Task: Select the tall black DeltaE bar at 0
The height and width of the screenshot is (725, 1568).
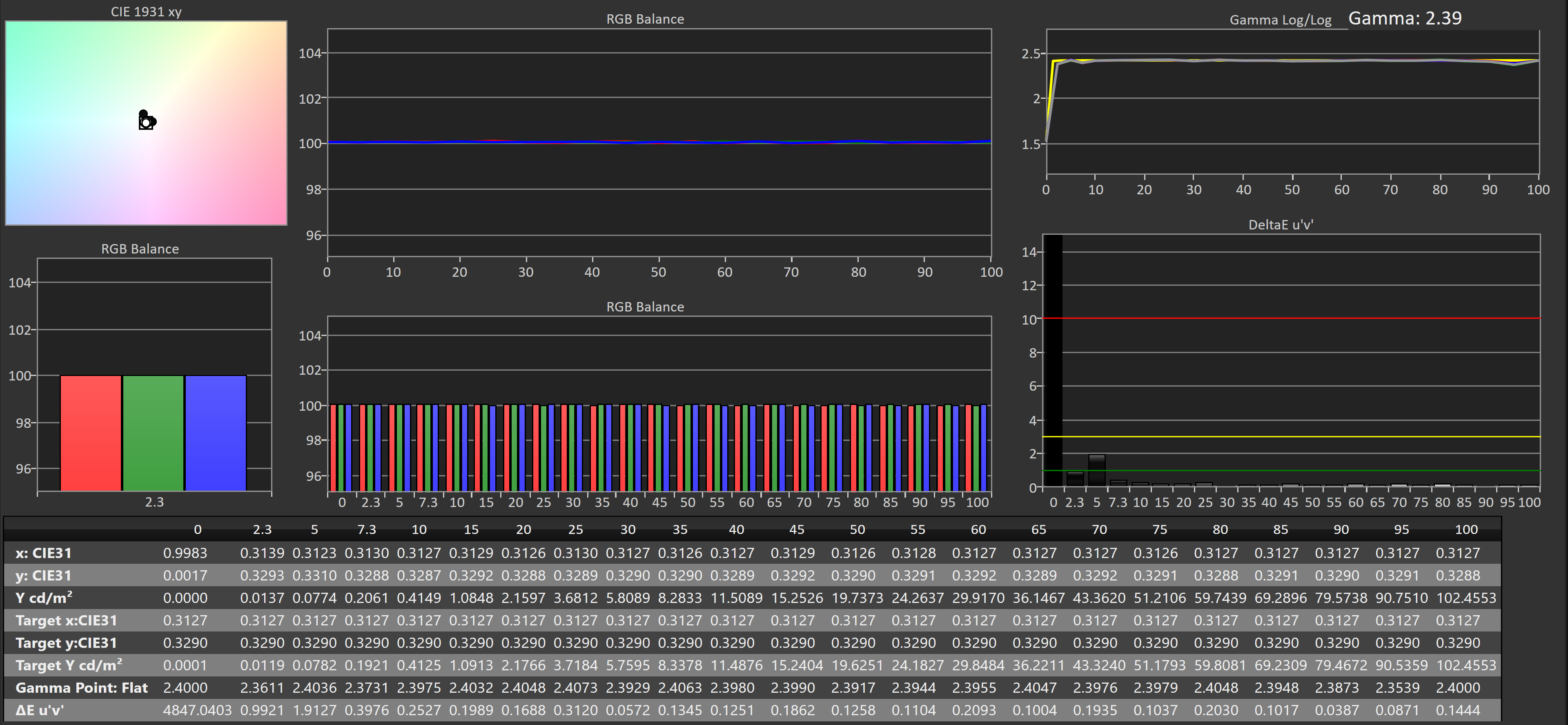Action: [x=1053, y=360]
